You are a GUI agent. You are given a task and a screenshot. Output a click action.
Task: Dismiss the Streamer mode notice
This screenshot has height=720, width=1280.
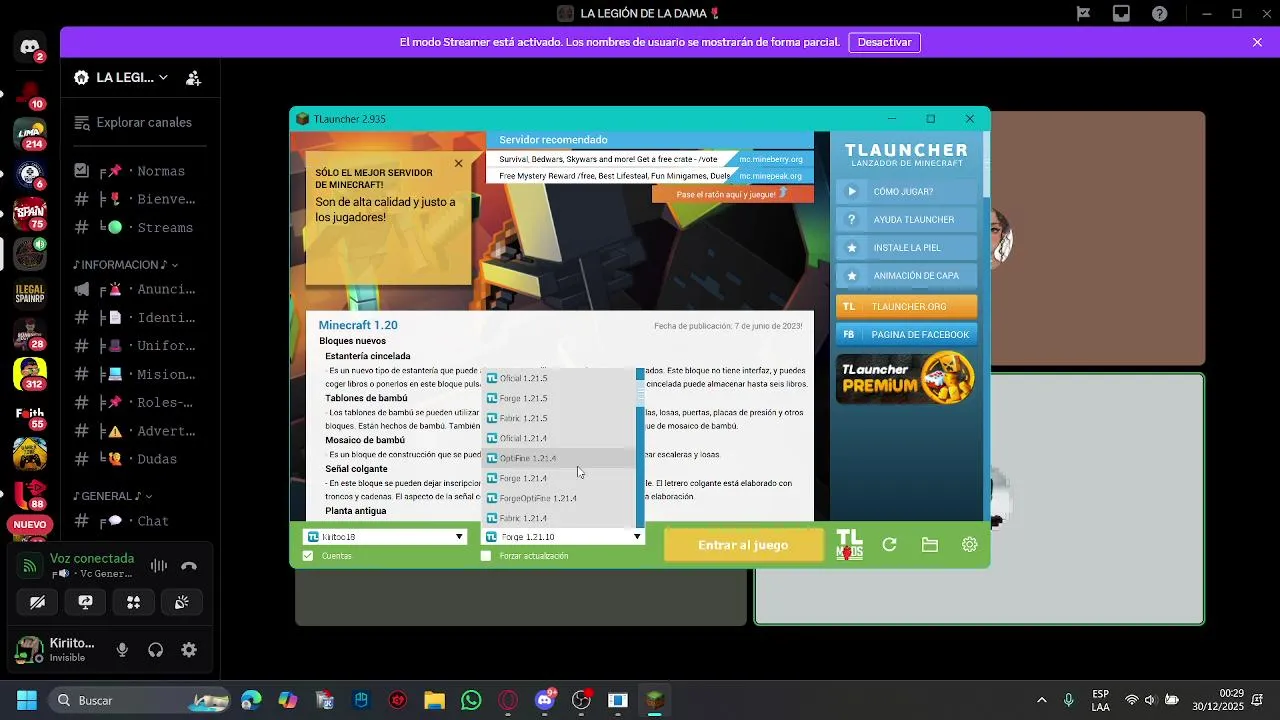point(1257,42)
